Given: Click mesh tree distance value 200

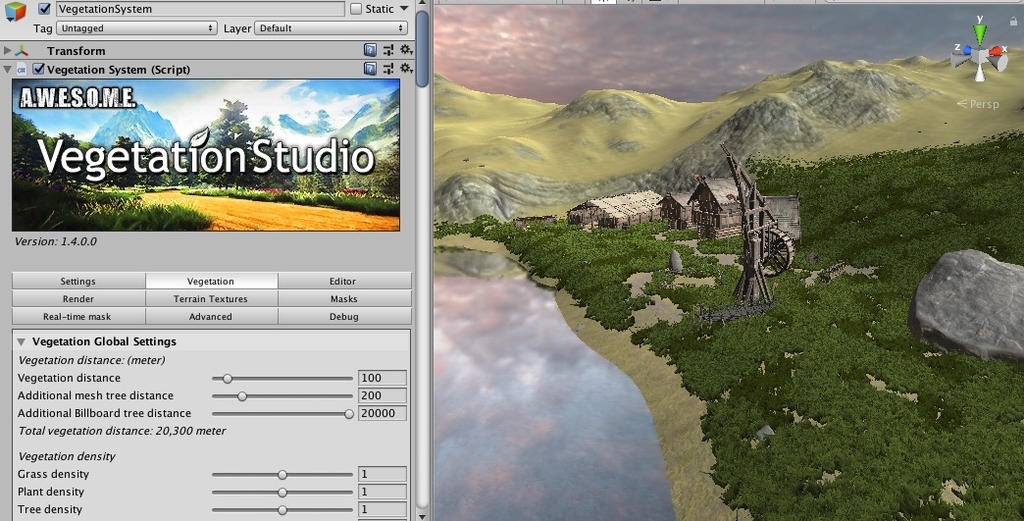Looking at the screenshot, I should tap(382, 396).
